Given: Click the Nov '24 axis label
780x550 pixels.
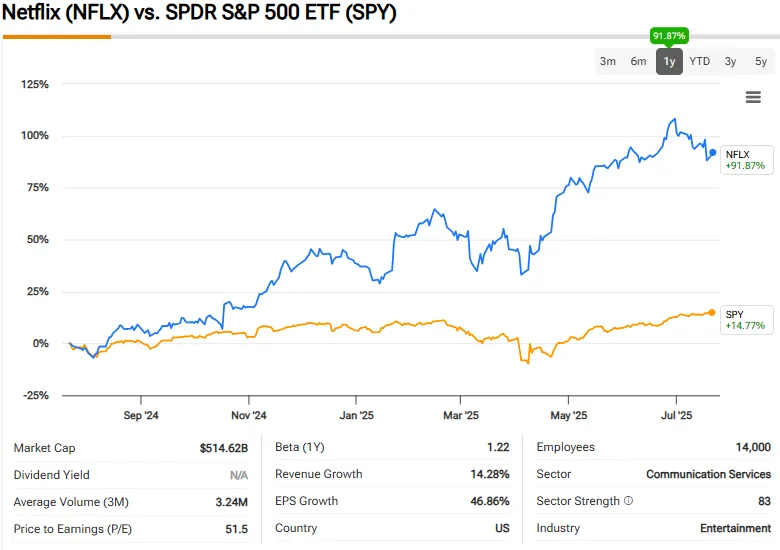Looking at the screenshot, I should [x=249, y=415].
